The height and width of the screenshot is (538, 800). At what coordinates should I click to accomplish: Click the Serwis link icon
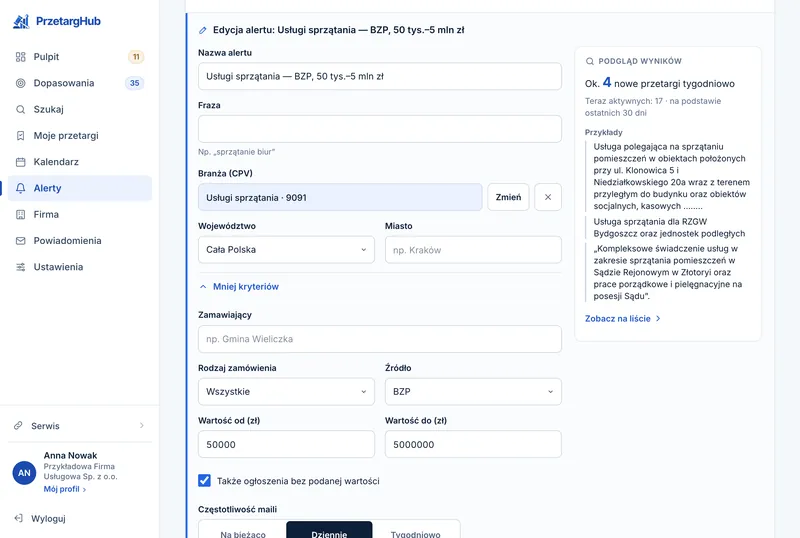18,426
